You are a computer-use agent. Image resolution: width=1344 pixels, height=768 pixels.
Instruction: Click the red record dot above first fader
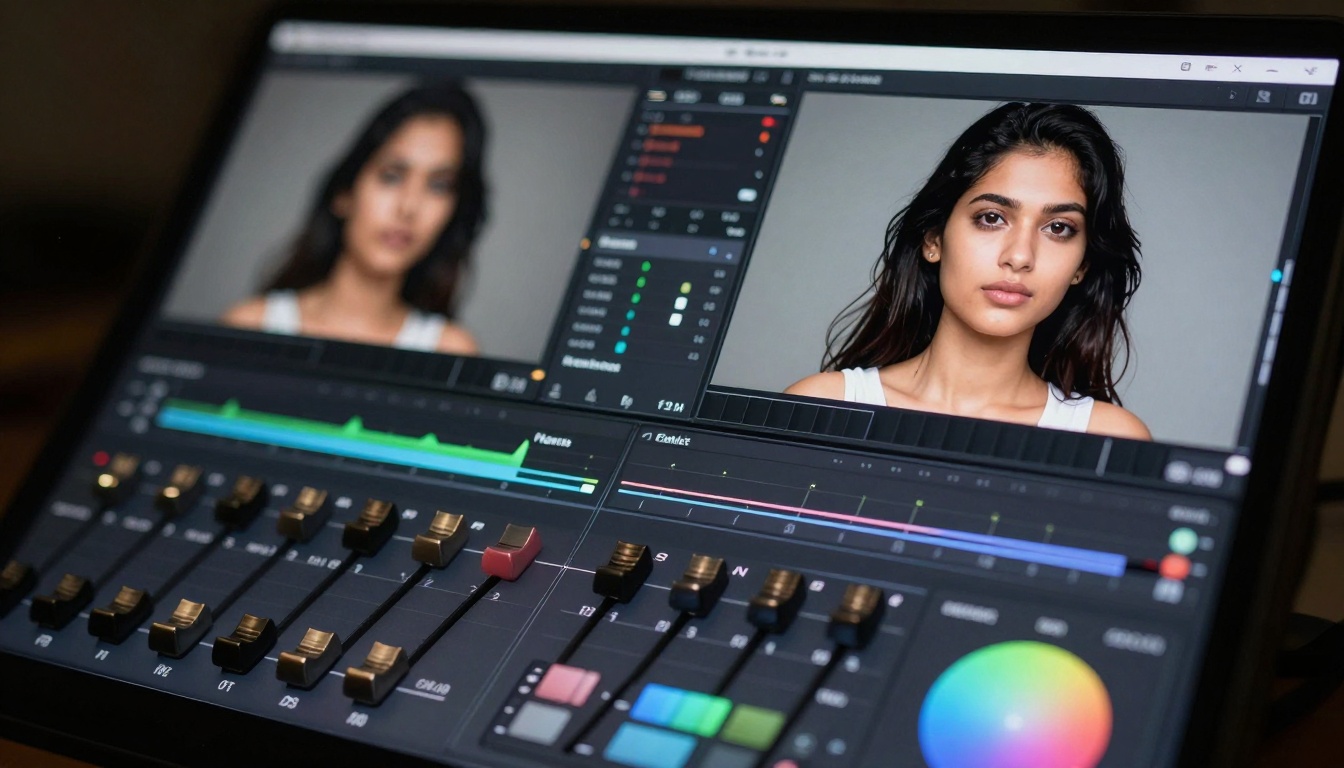pos(101,457)
